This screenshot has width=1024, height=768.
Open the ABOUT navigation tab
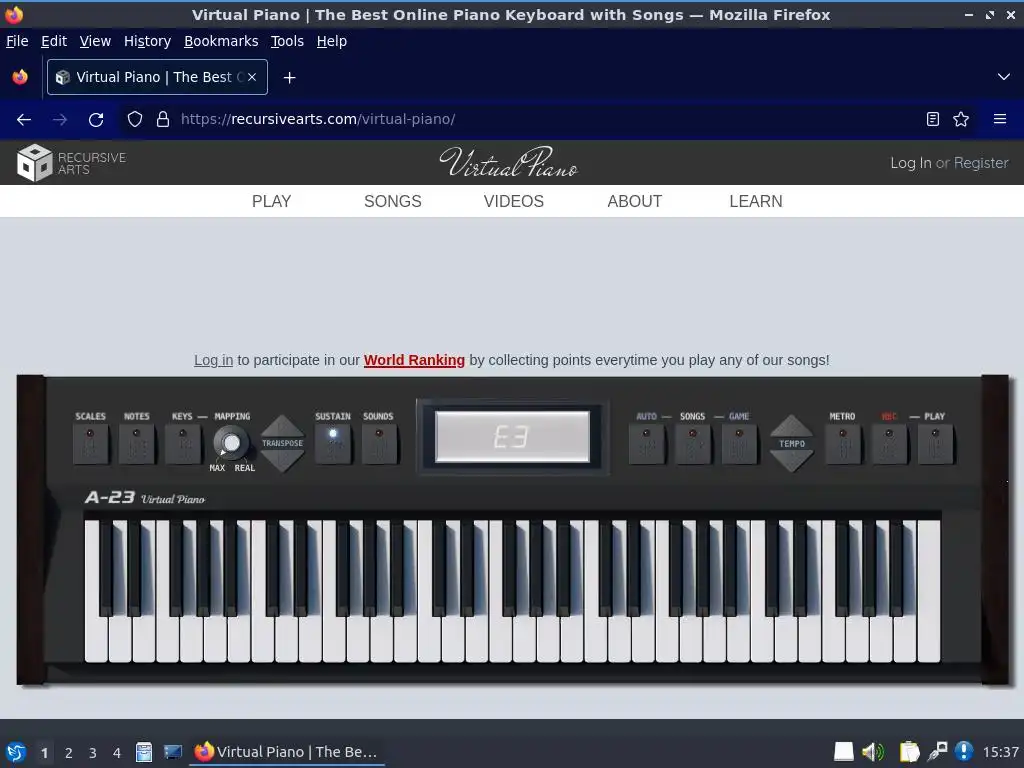635,201
